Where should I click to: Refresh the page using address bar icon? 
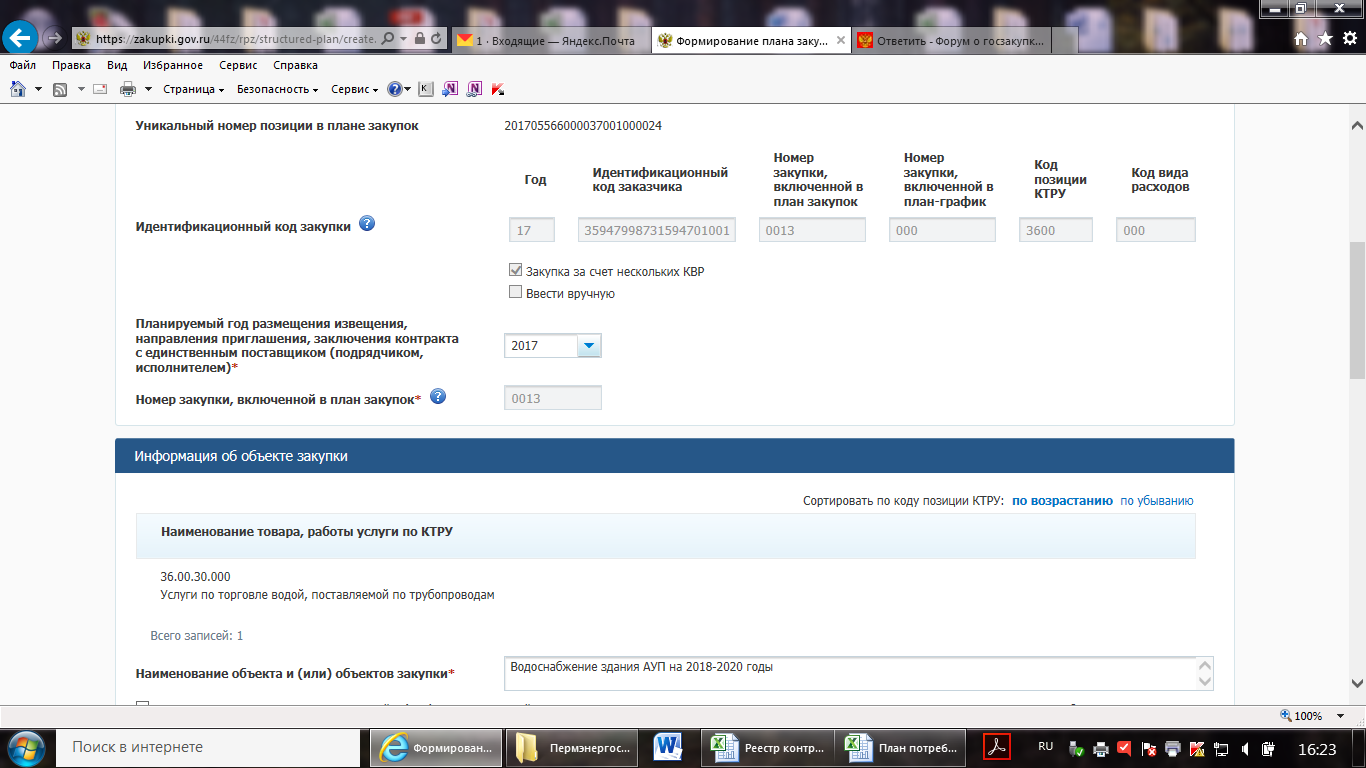pos(436,39)
